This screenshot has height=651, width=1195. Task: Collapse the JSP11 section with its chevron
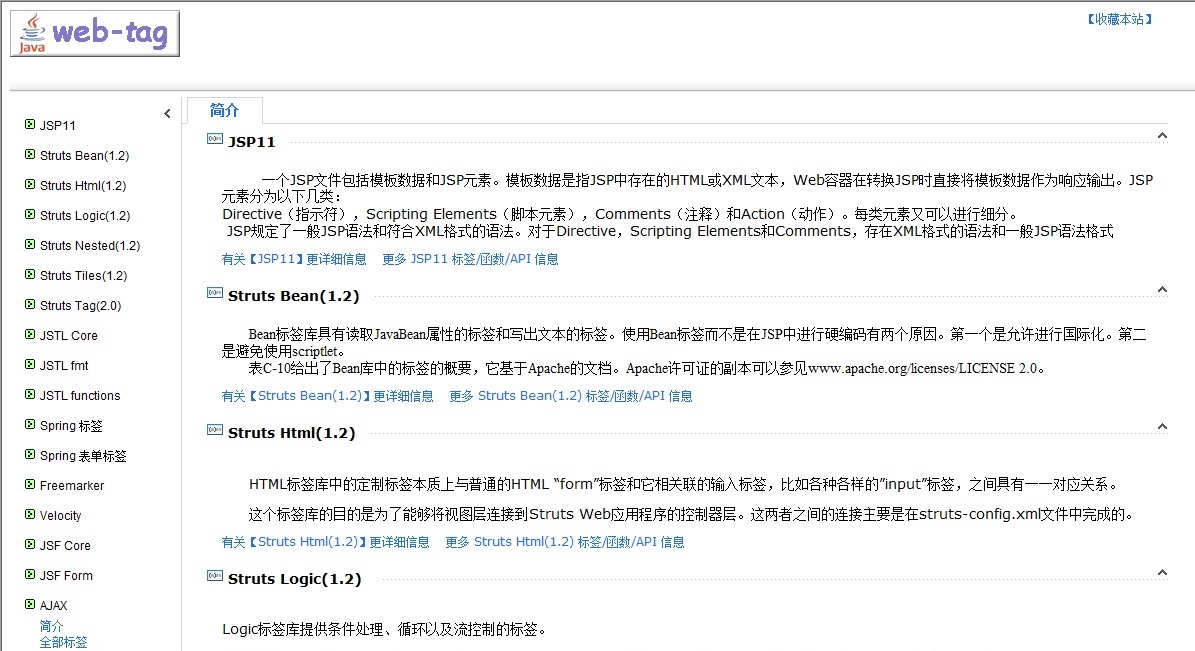pos(1162,136)
